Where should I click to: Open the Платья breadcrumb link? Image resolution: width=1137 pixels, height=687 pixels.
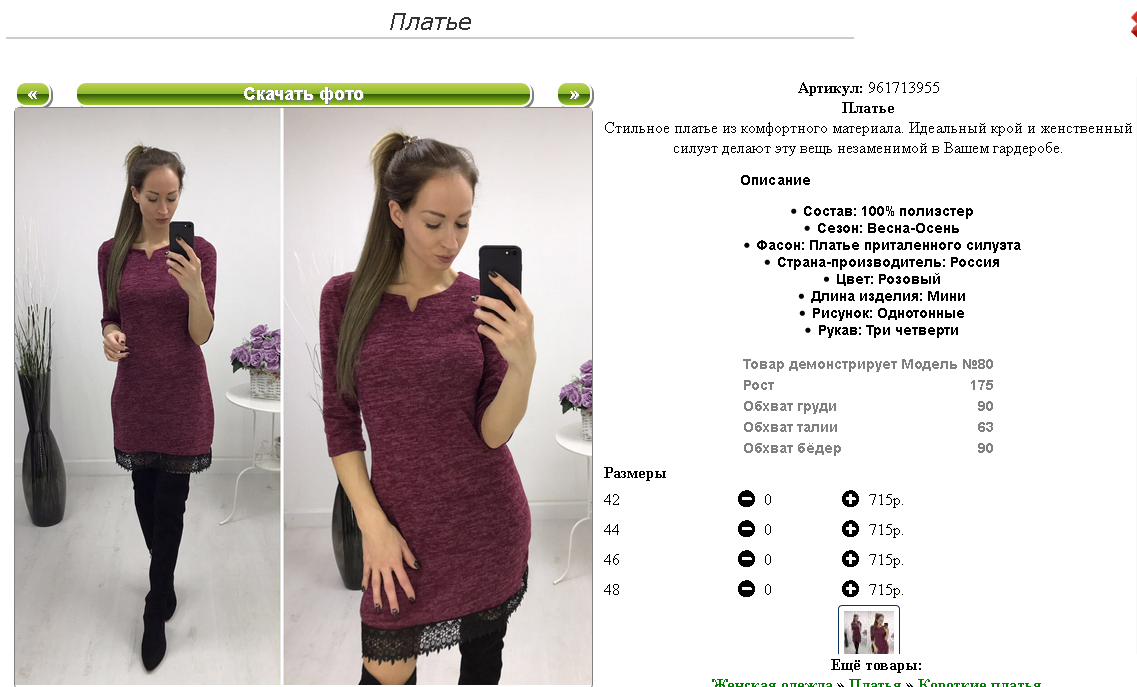pos(875,683)
